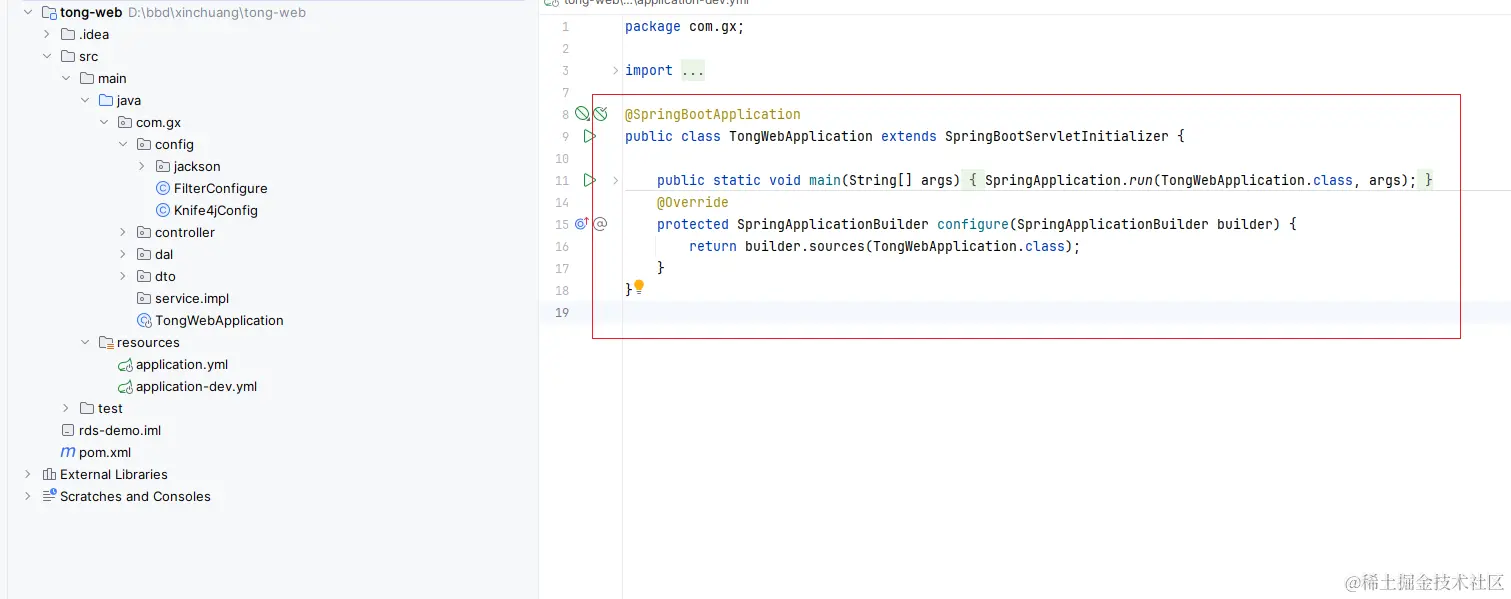Click the FilterConfigure class icon
Screen dimensions: 1511x599
(163, 189)
